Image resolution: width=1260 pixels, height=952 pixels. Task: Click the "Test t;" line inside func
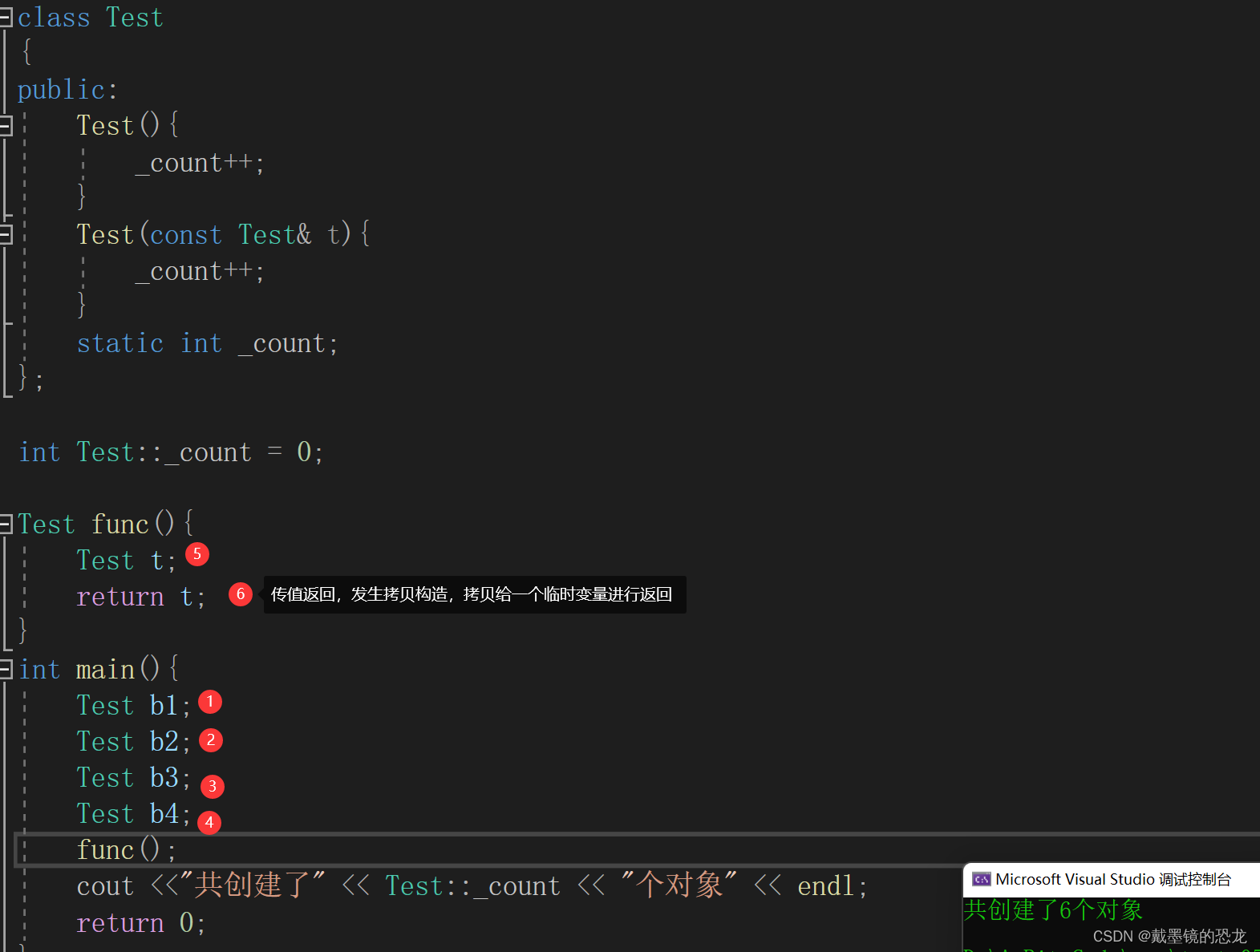[x=127, y=561]
